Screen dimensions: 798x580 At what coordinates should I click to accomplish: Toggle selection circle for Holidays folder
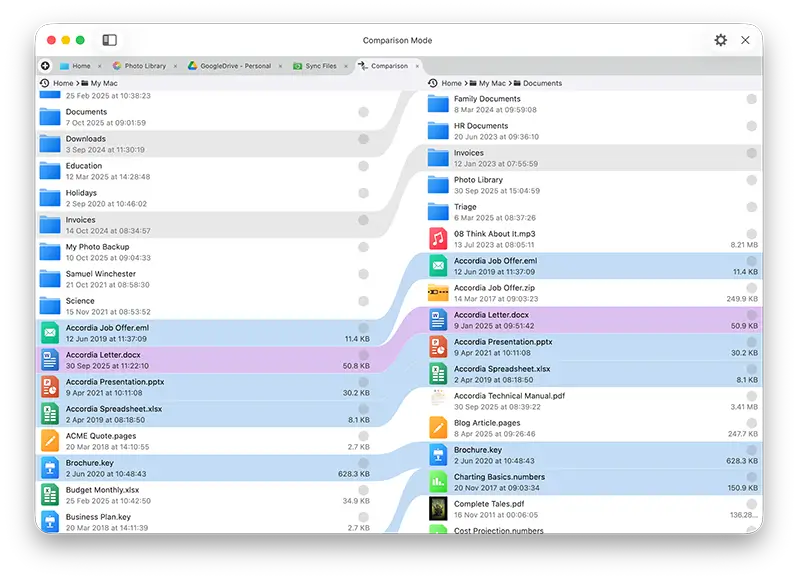[x=363, y=193]
